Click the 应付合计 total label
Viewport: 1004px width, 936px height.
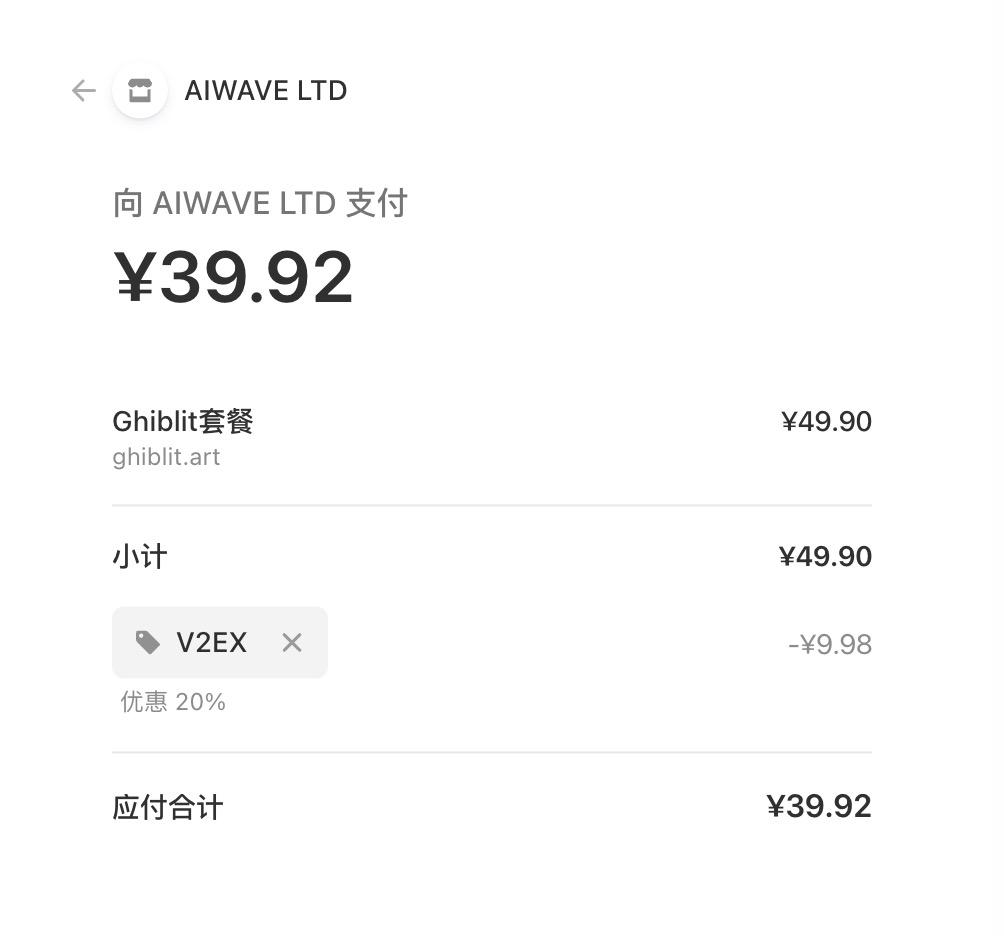[x=168, y=807]
